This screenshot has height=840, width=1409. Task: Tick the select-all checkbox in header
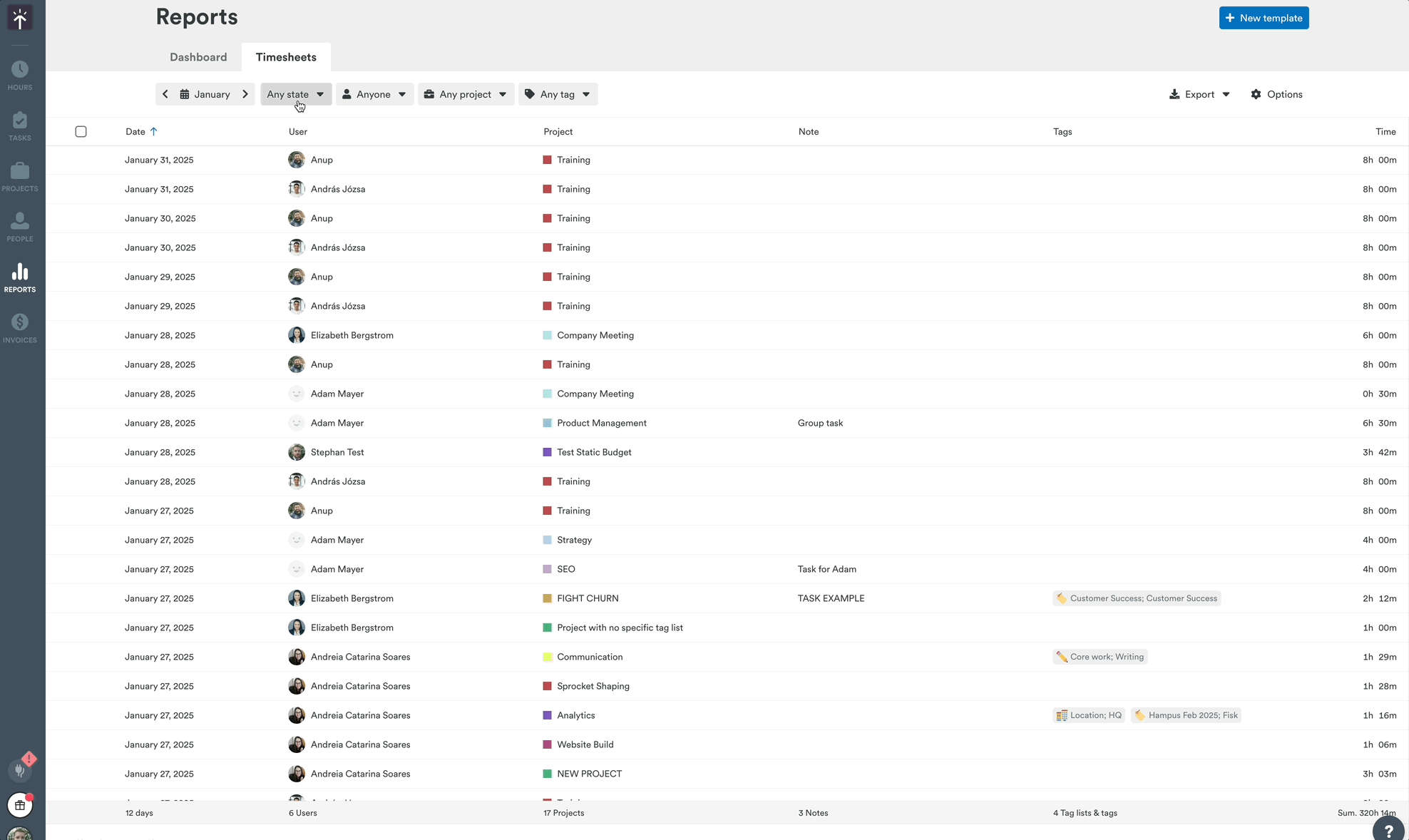(x=81, y=132)
